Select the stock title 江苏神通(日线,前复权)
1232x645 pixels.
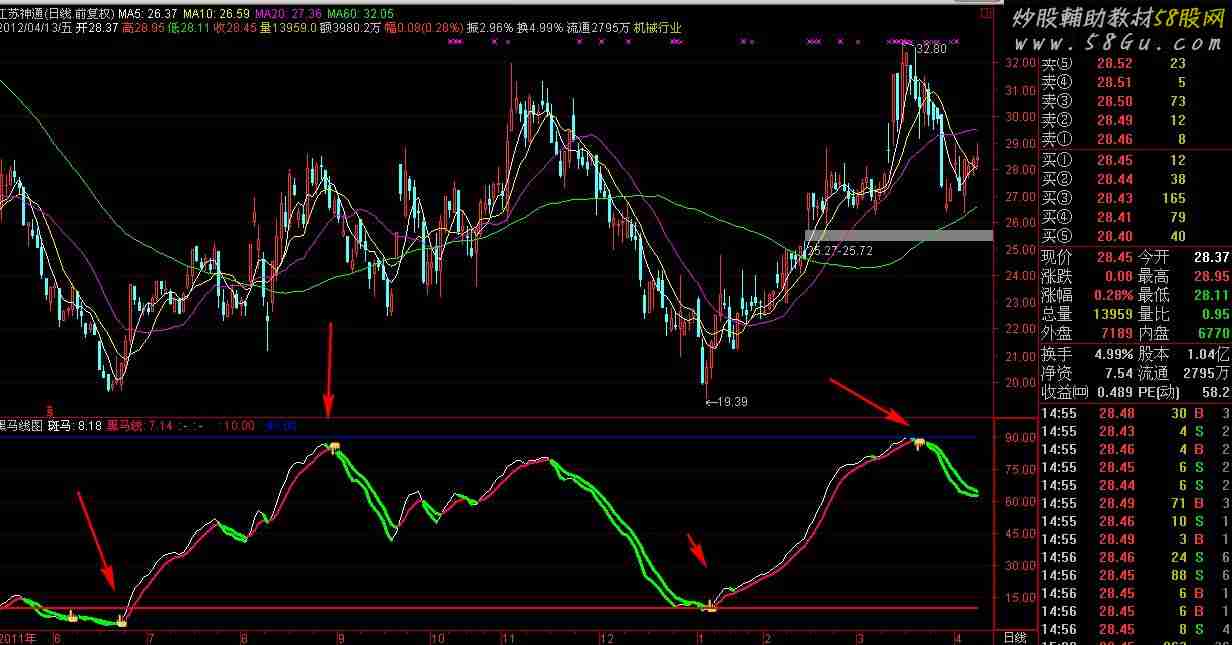[x=57, y=14]
